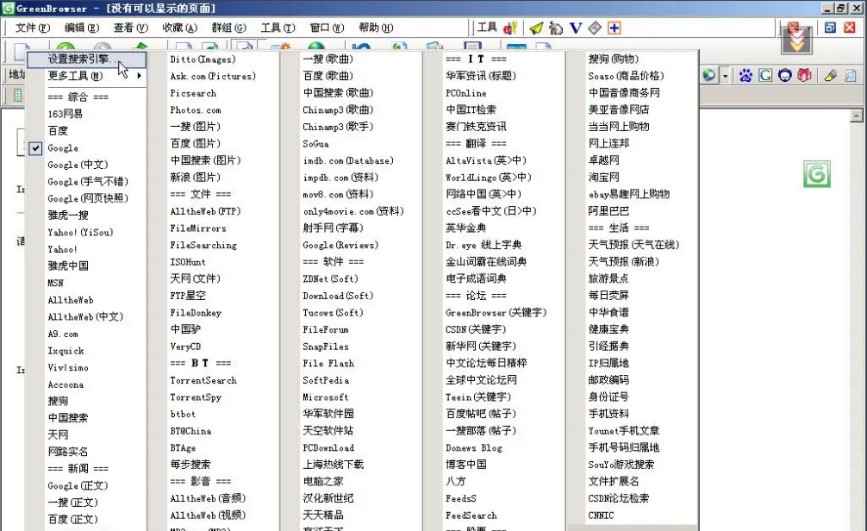Viewport: 867px width, 531px height.
Task: Click the Google G search icon
Action: tap(765, 75)
